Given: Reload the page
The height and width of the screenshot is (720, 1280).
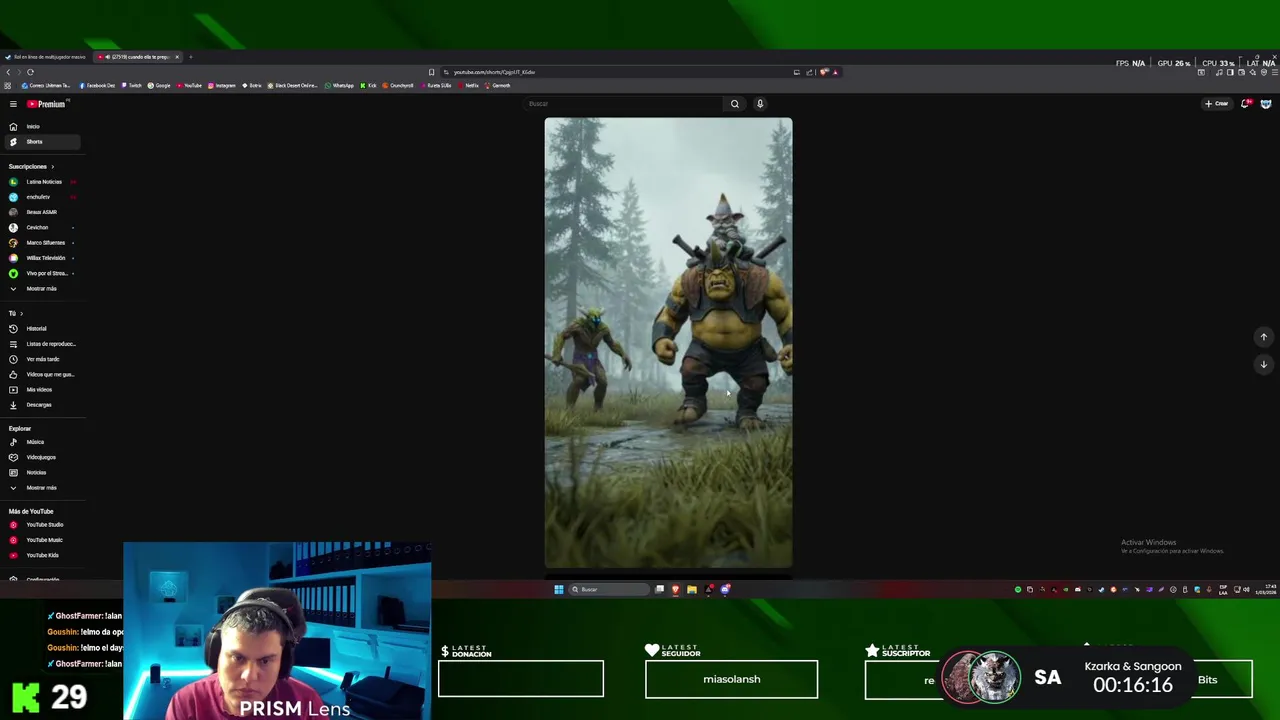Looking at the screenshot, I should pyautogui.click(x=30, y=72).
